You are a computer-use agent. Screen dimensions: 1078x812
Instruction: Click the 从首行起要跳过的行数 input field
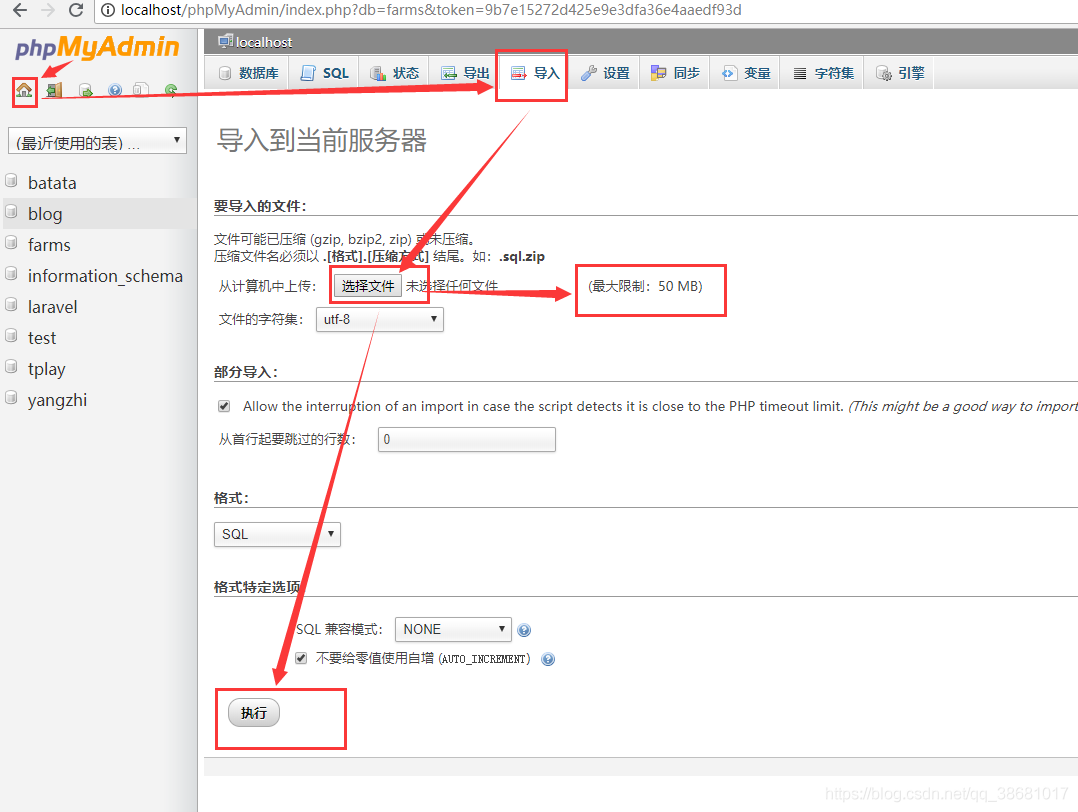pyautogui.click(x=467, y=439)
